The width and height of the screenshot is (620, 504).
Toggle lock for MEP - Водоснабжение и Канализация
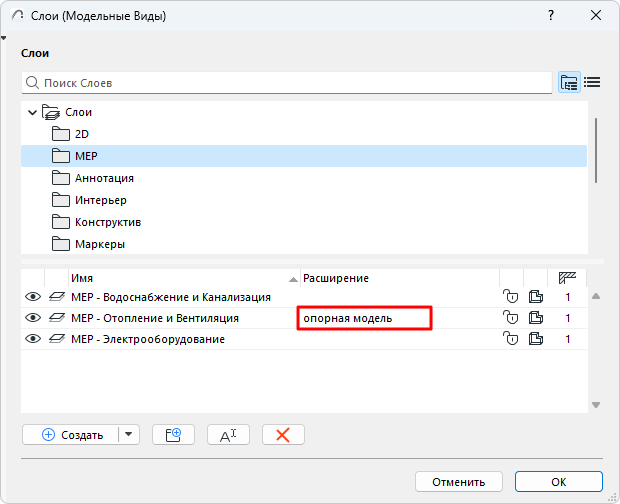[x=511, y=297]
